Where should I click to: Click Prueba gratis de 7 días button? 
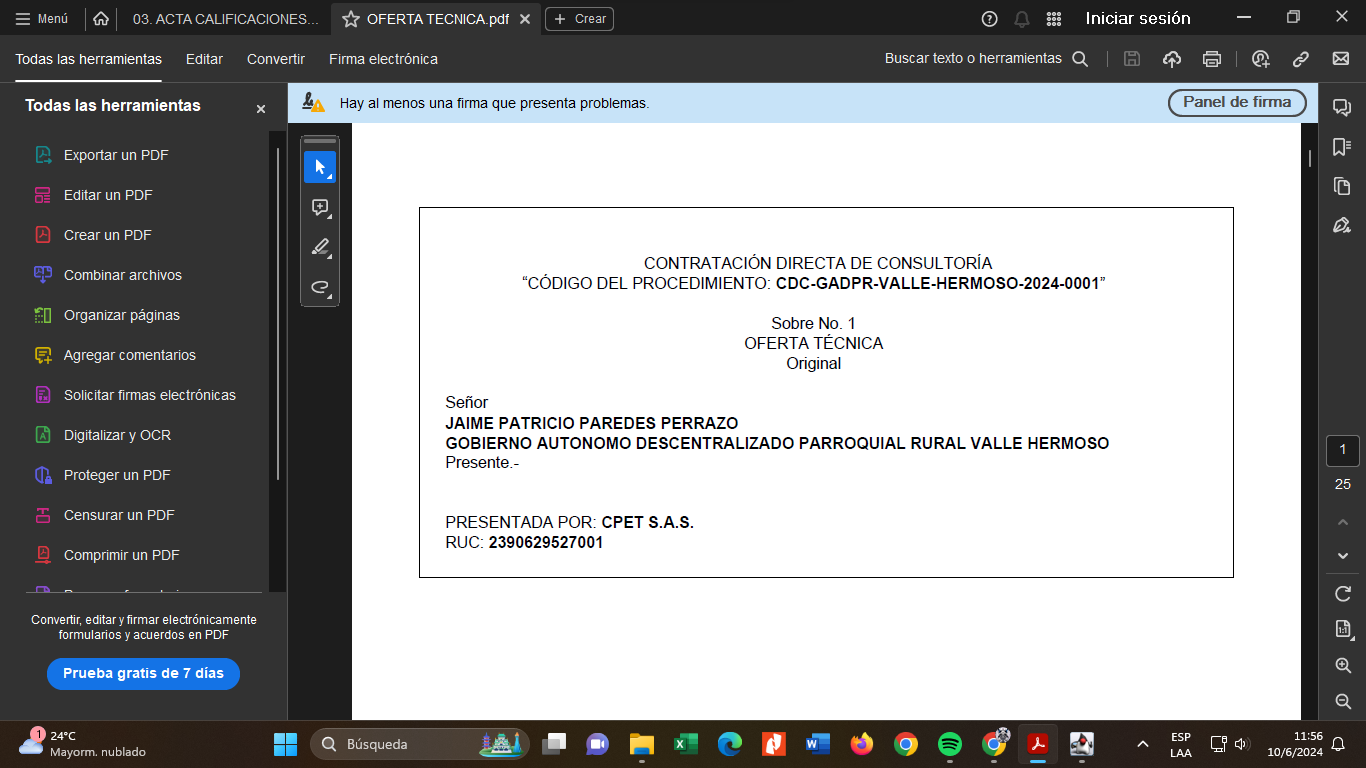[143, 674]
